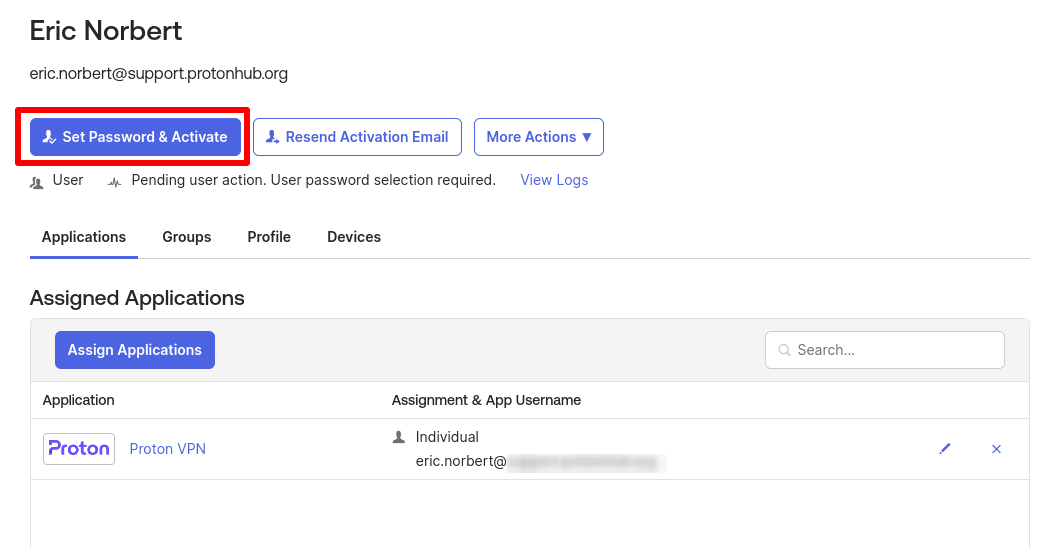The width and height of the screenshot is (1062, 548).
Task: Click the user icon in Set Password button
Action: 49,137
